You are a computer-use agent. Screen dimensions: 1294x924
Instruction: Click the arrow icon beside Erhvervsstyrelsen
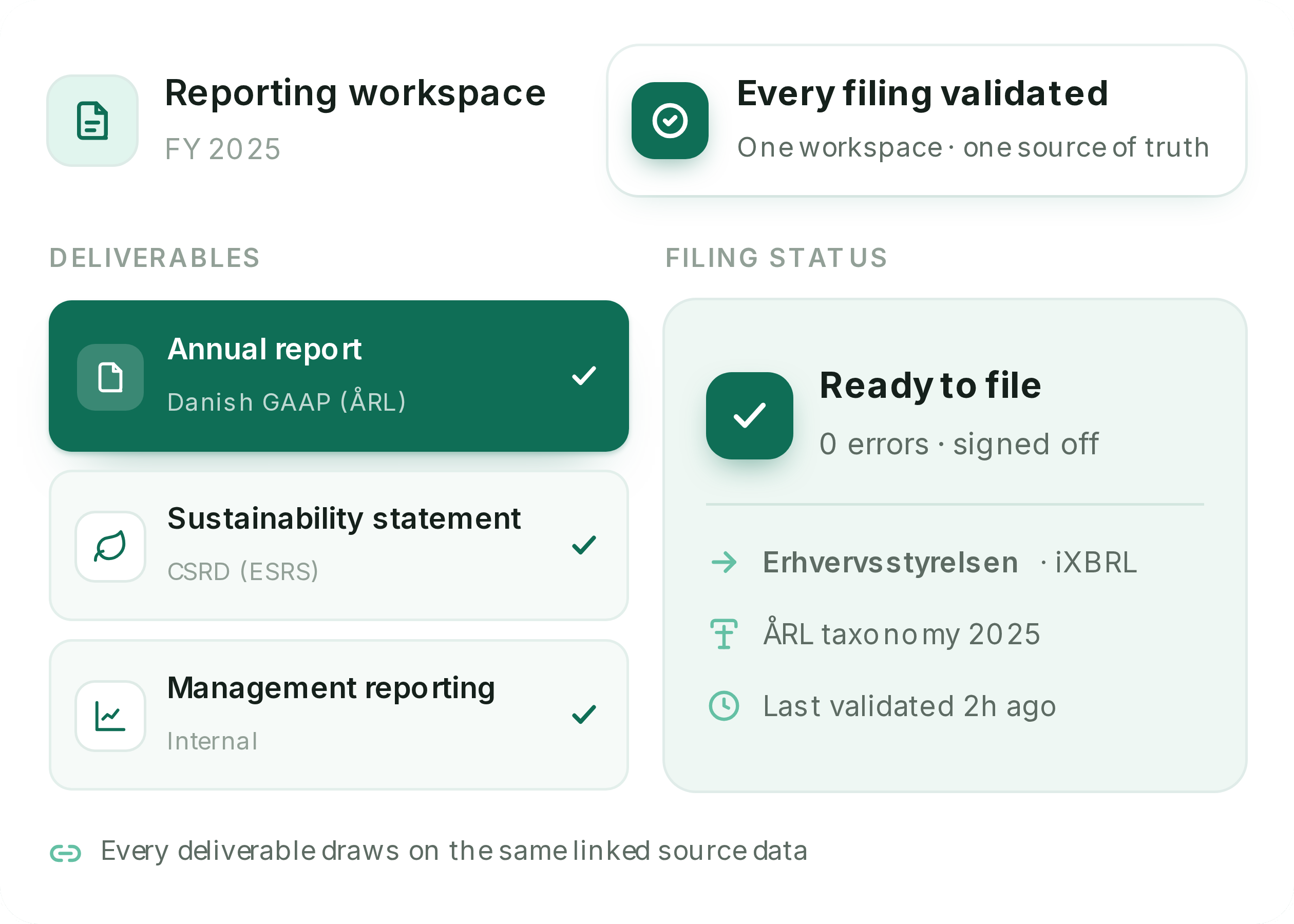click(724, 563)
